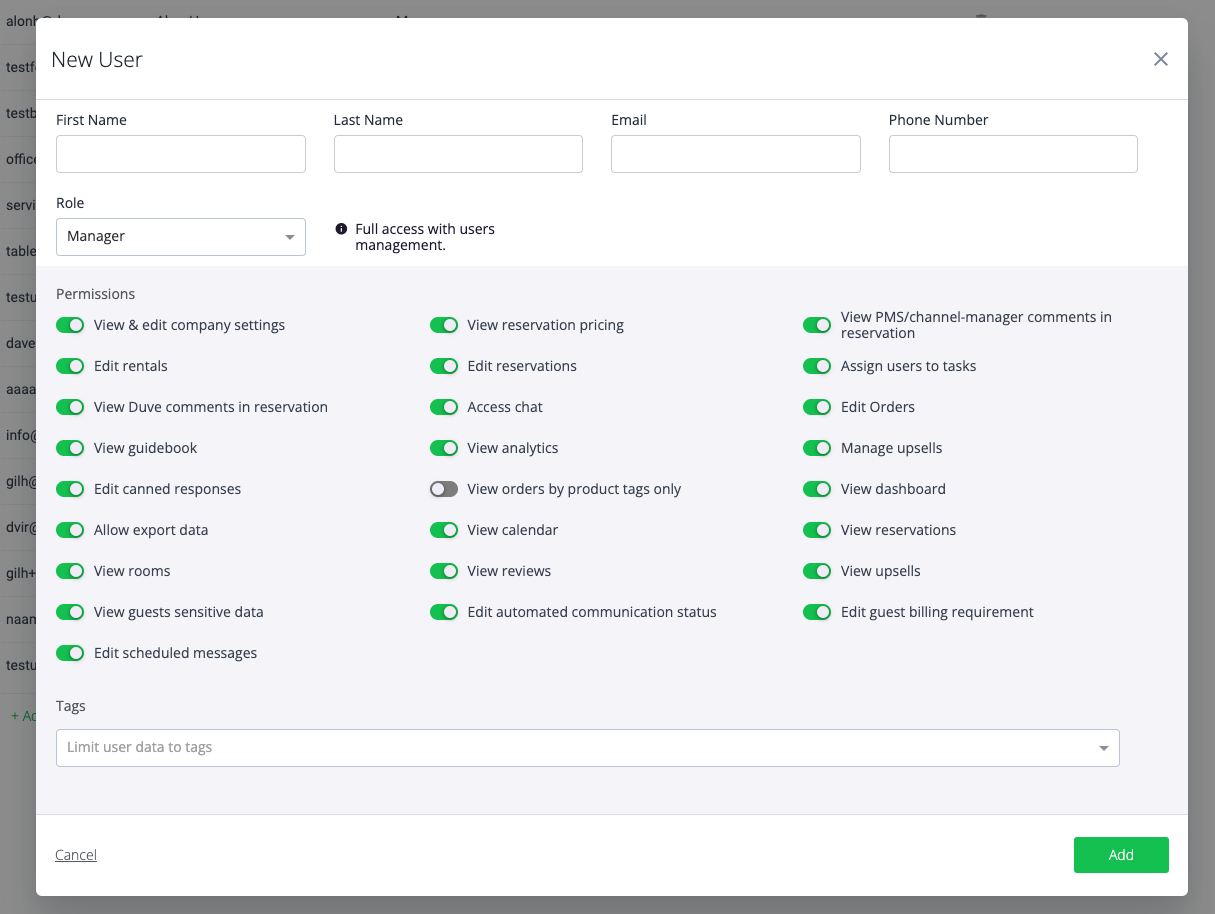Open the Limit user data to tags field

click(570, 748)
